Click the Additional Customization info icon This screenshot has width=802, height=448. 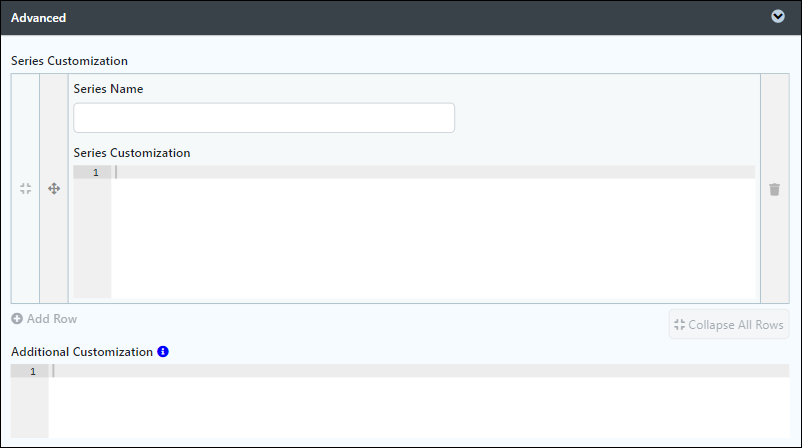[163, 352]
